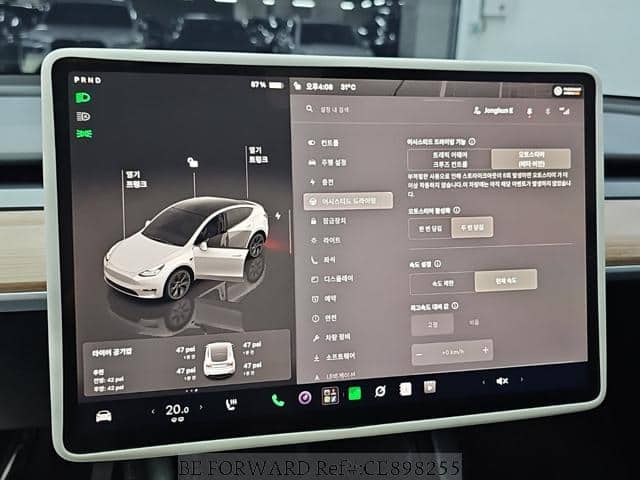
Task: Lower cabin temperature with left arrow
Action: click(153, 411)
